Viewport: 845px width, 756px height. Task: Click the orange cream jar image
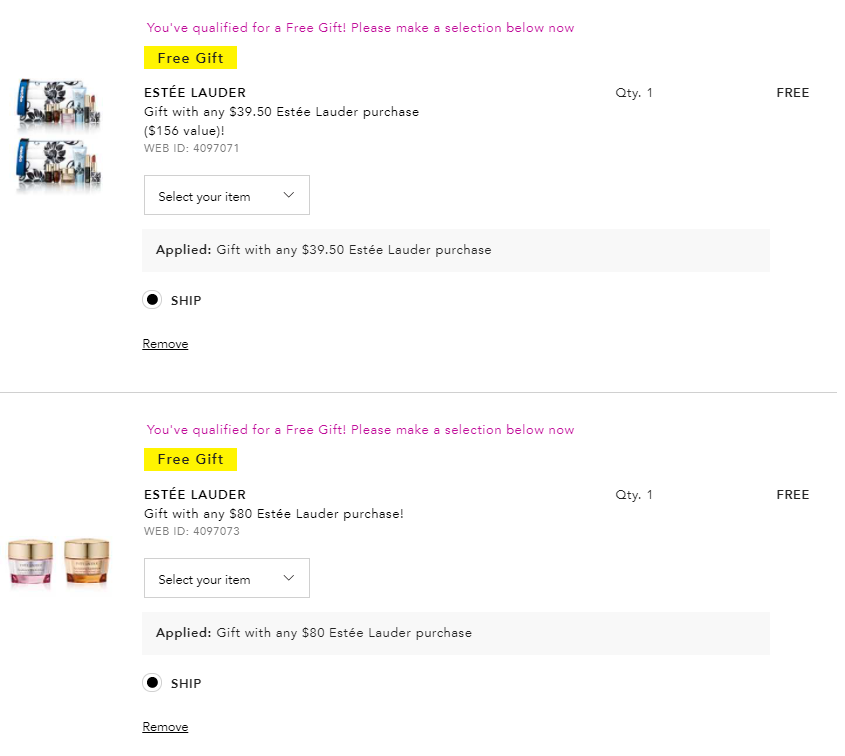pos(87,561)
